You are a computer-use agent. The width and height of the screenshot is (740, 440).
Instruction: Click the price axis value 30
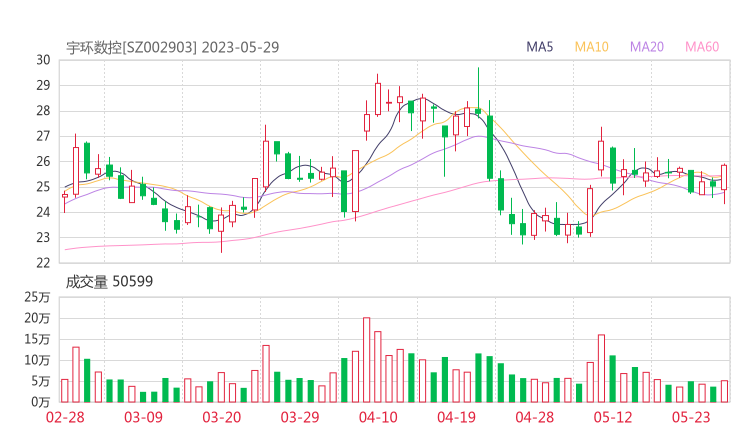(x=43, y=60)
